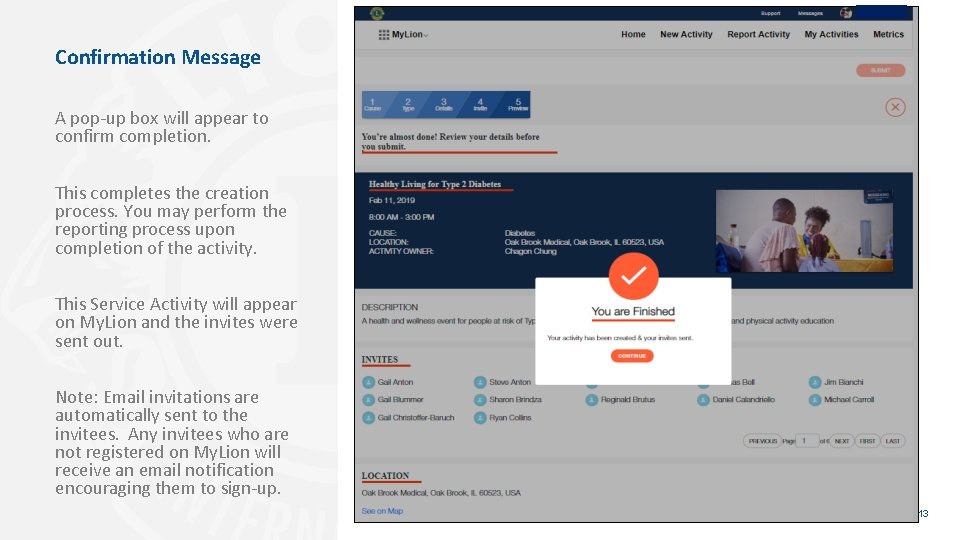Click the Lions Club logo icon

click(377, 13)
